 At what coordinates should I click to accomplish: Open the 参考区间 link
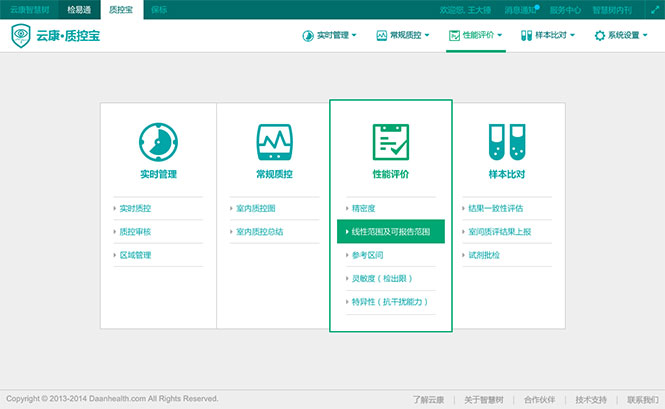(x=367, y=255)
